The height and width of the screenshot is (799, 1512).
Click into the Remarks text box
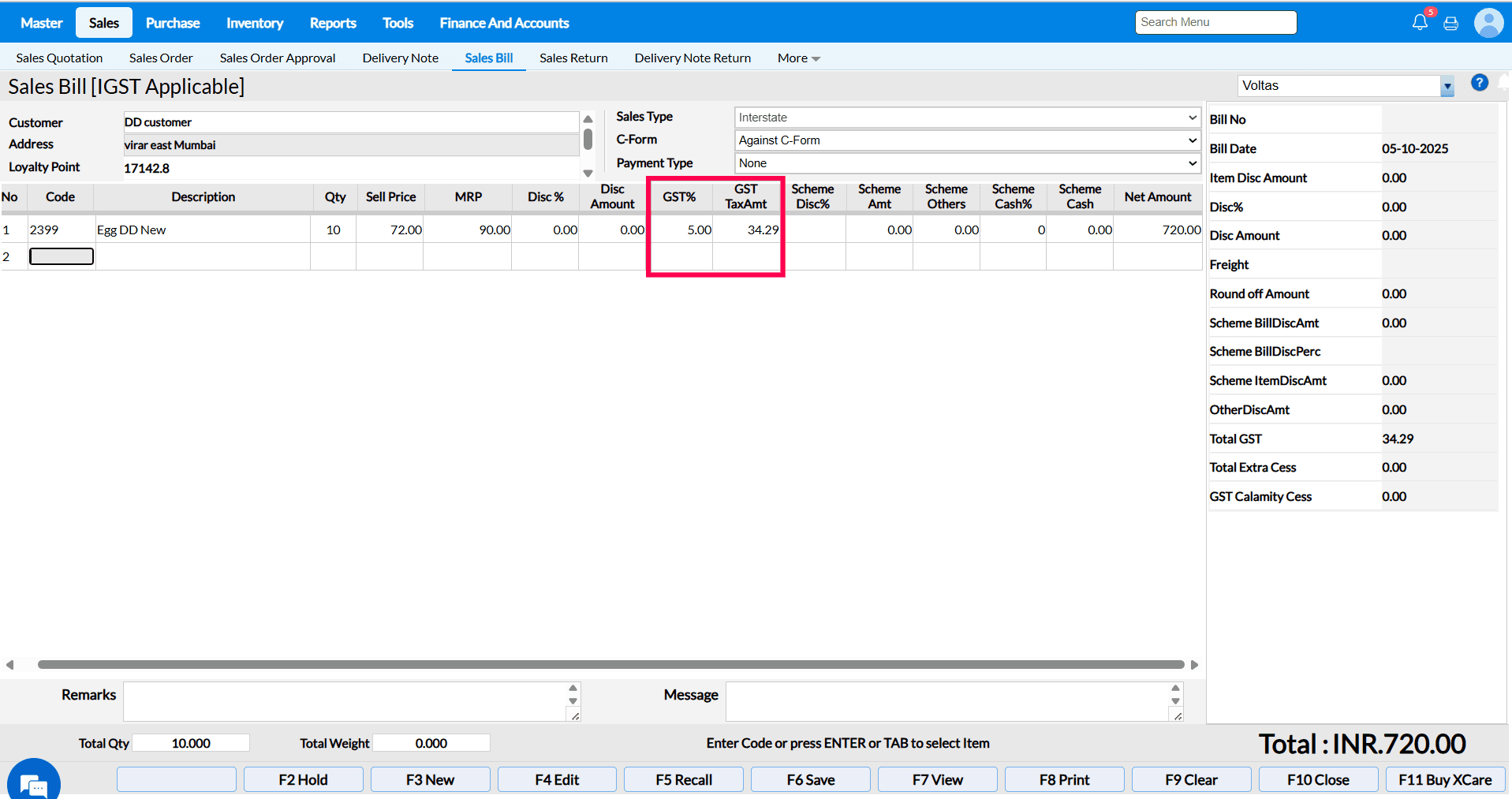tap(345, 700)
